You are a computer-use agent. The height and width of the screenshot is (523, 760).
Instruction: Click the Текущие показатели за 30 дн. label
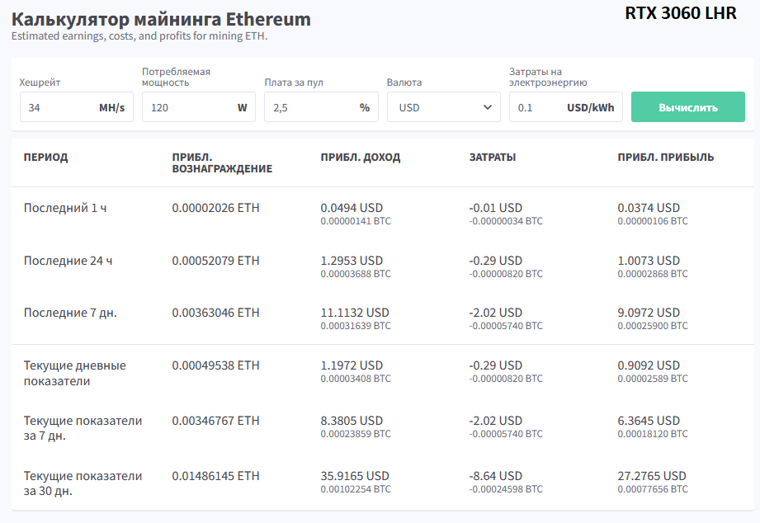click(83, 483)
